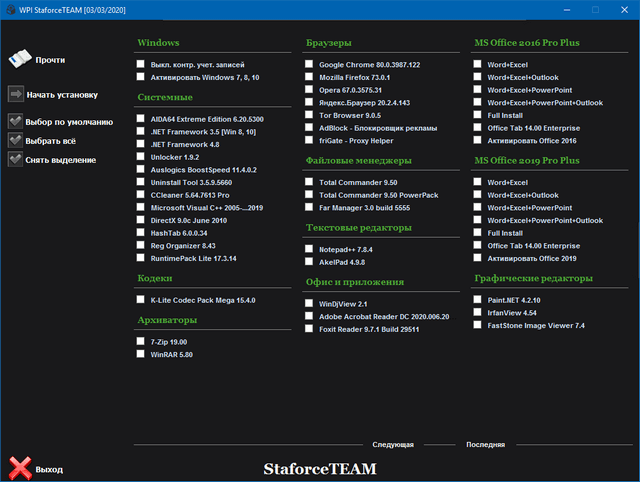Check the Opera 67.0.3575.31 box

click(x=309, y=89)
